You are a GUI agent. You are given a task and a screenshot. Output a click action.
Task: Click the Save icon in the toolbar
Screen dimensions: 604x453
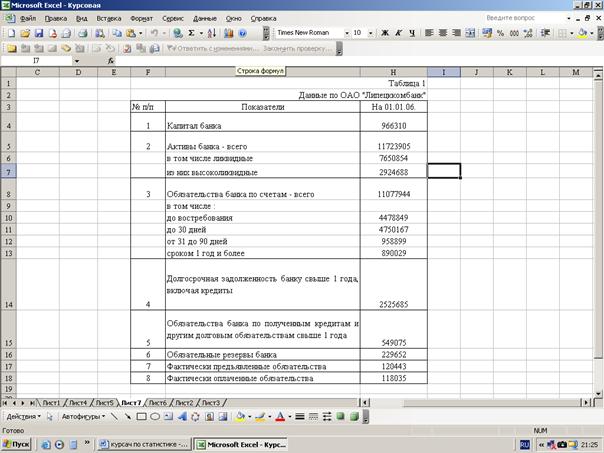click(x=38, y=33)
